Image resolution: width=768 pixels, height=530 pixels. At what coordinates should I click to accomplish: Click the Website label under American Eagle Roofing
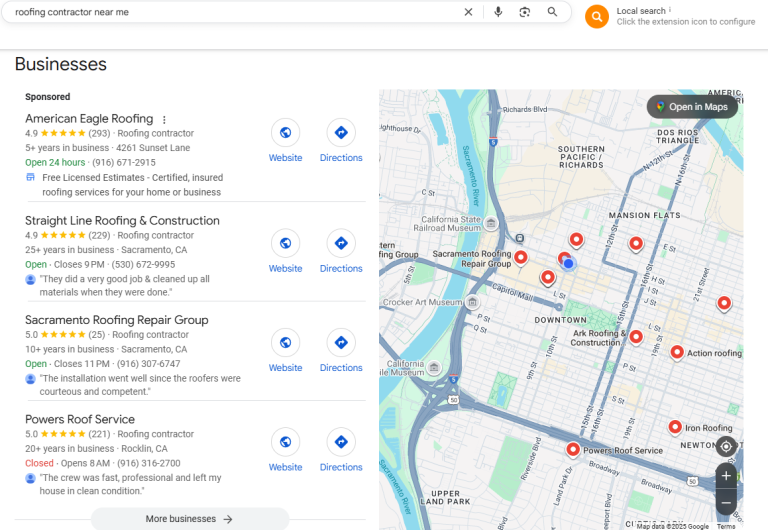[x=286, y=158]
